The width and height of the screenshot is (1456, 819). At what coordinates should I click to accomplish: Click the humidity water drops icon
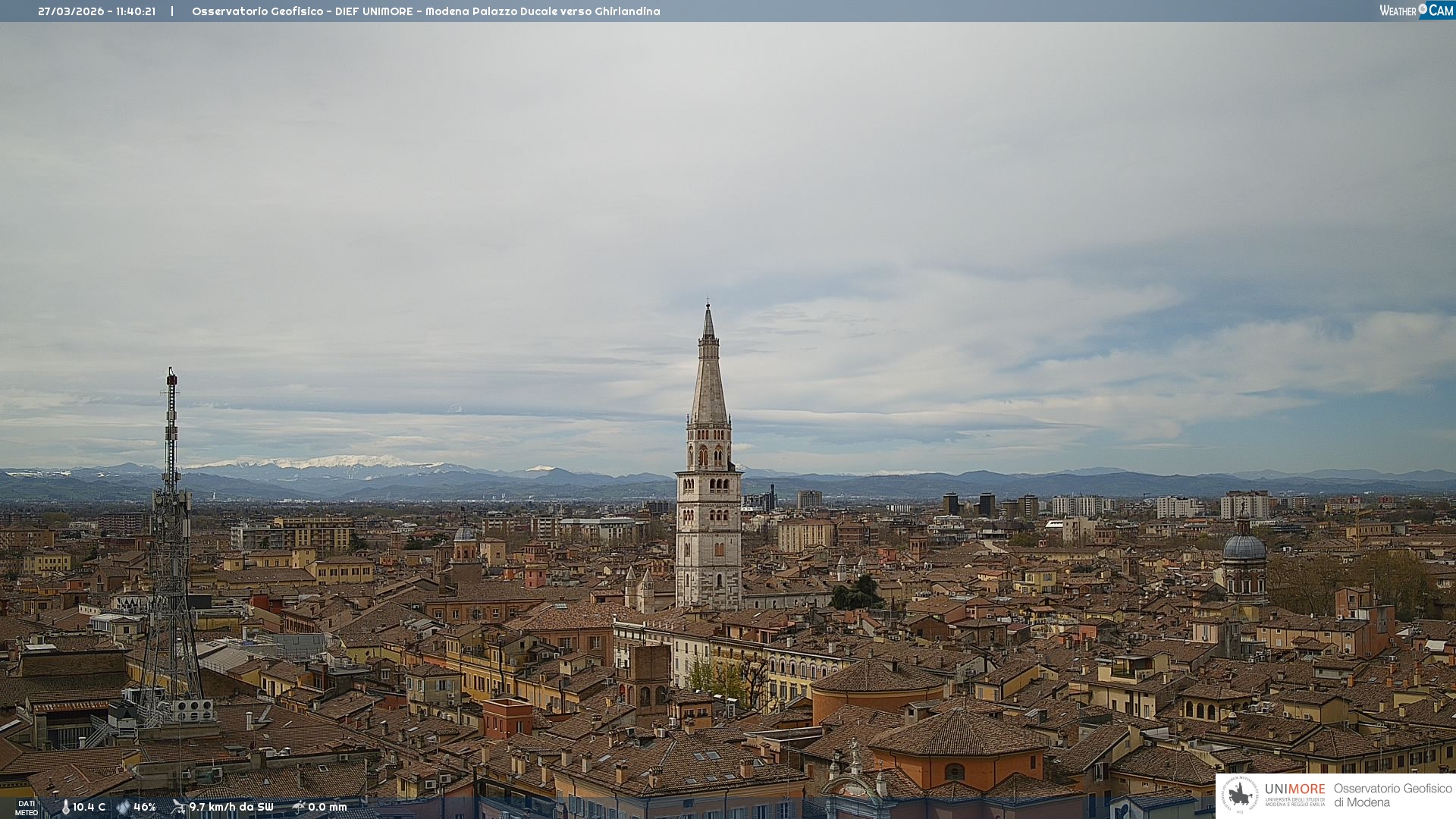tap(123, 807)
